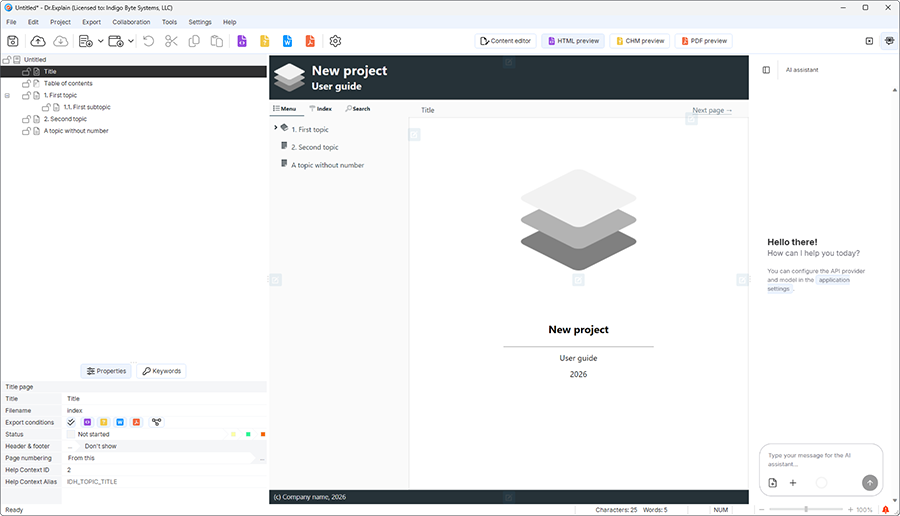Click the sidebar layout icon beside AI assistant label
The image size is (900, 516).
pyautogui.click(x=766, y=70)
